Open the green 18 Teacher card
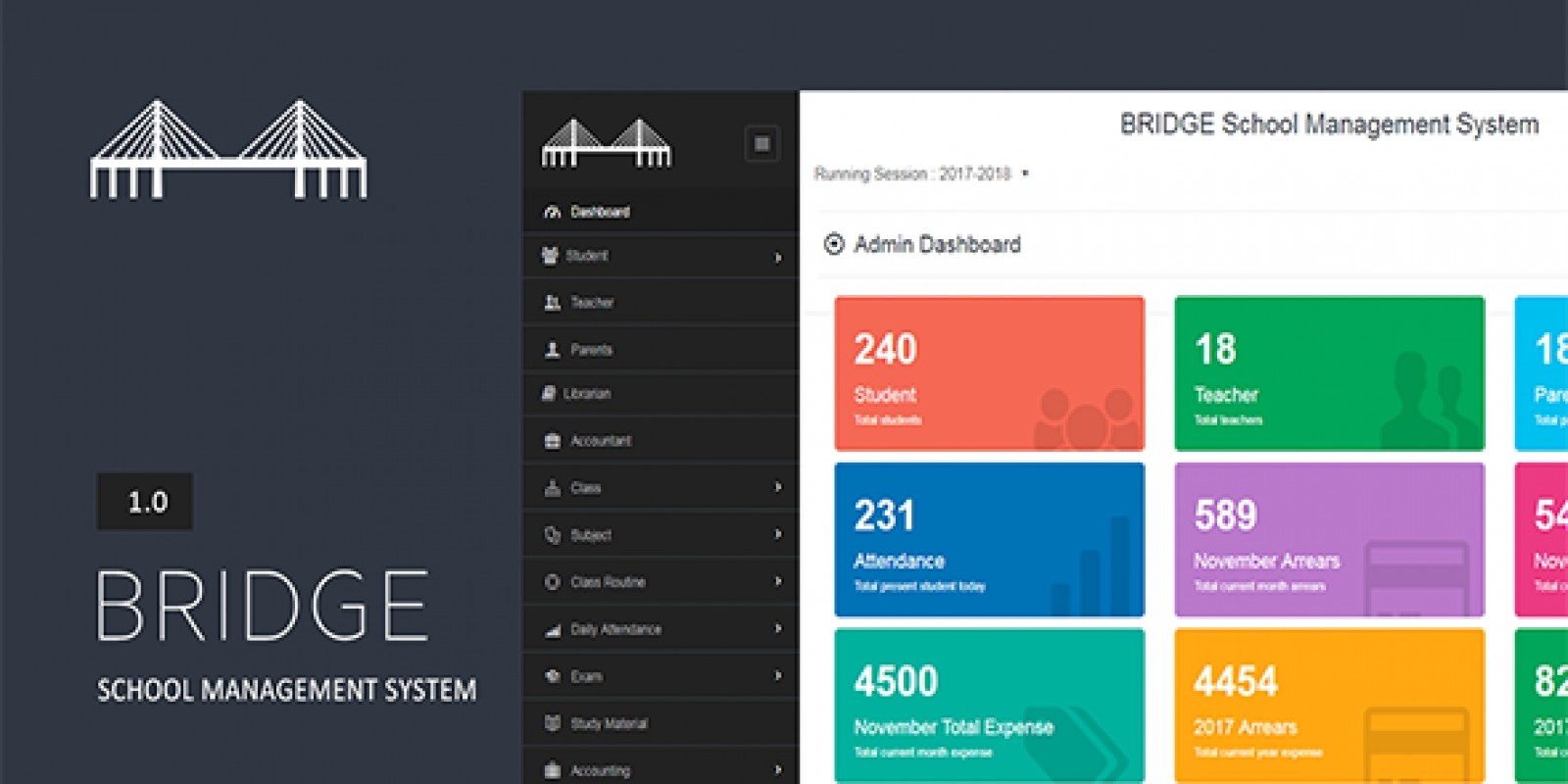The image size is (1568, 784). (1330, 373)
